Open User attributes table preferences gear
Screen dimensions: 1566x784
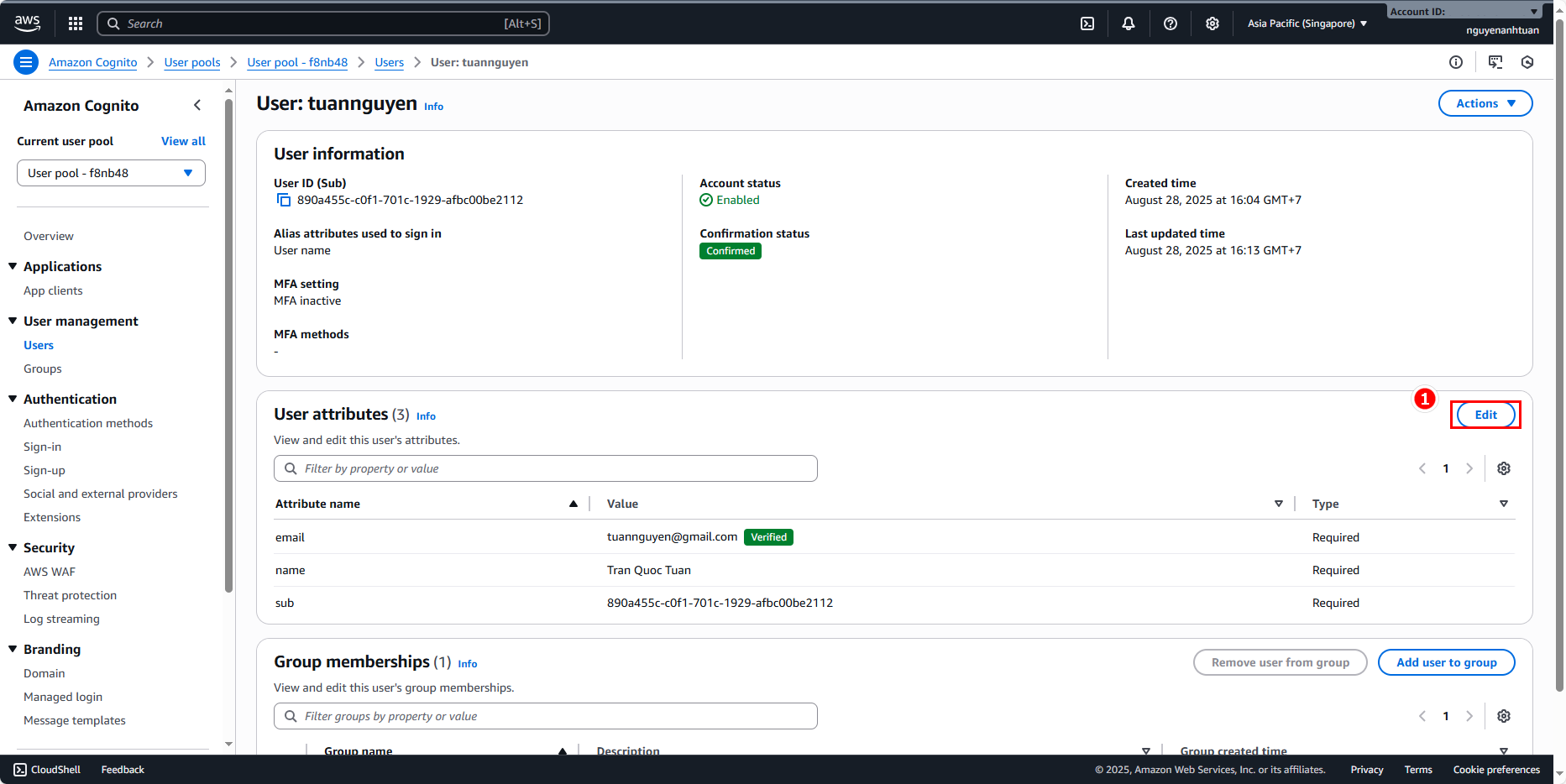click(1504, 468)
